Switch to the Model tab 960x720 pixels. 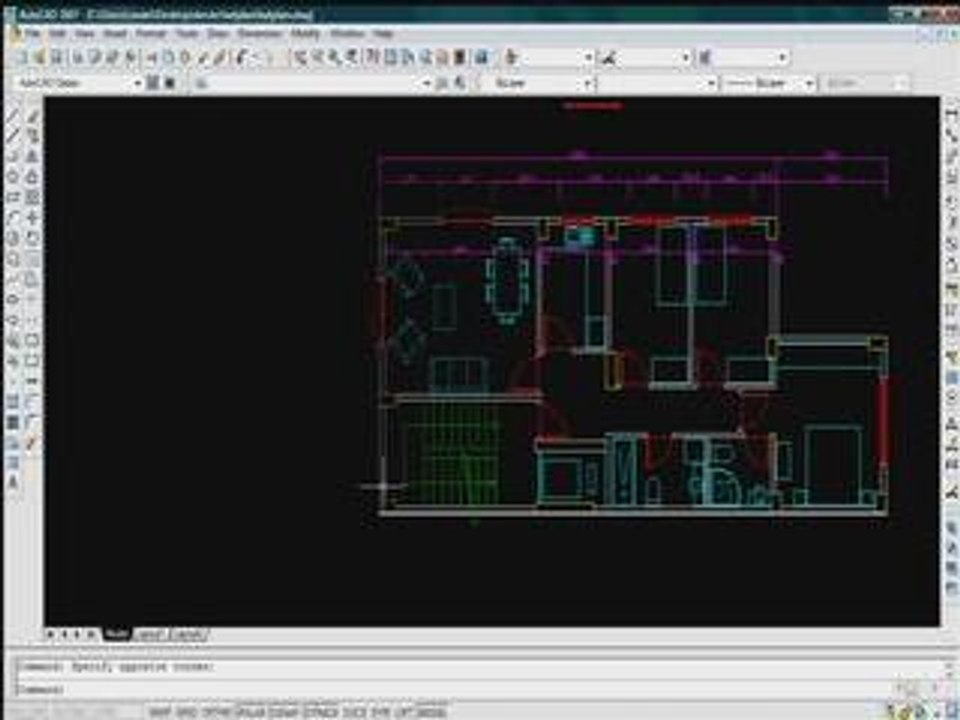(117, 634)
